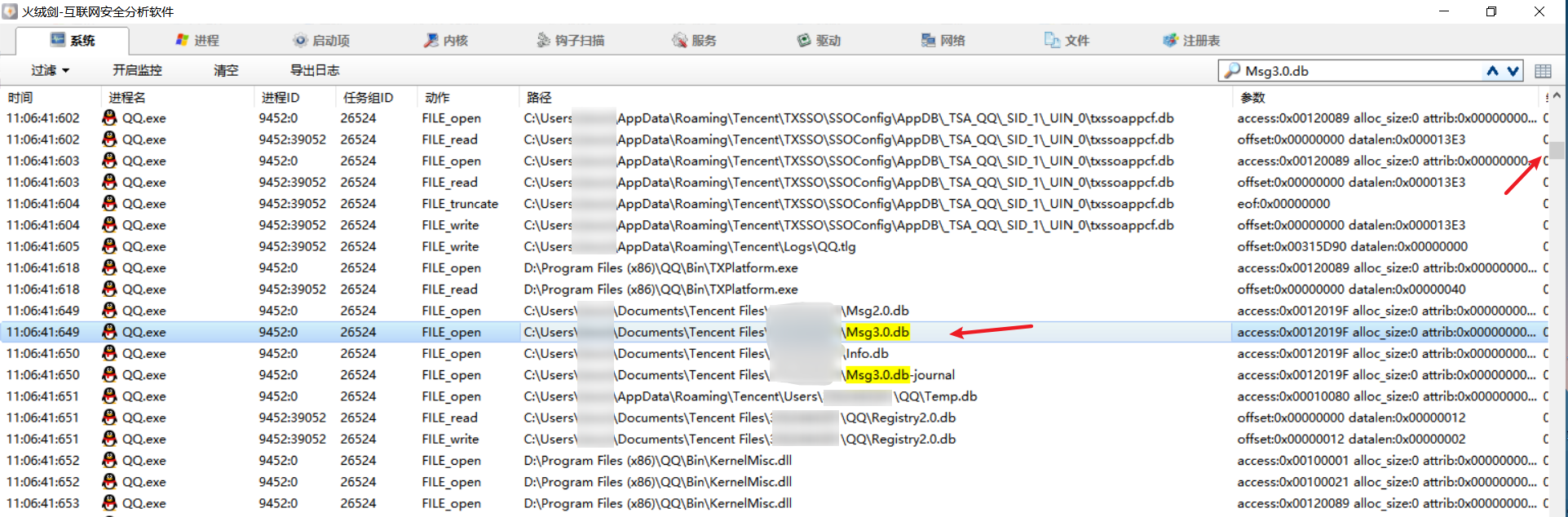Click the QQ icon in the Msg2.0.db row

[x=109, y=310]
